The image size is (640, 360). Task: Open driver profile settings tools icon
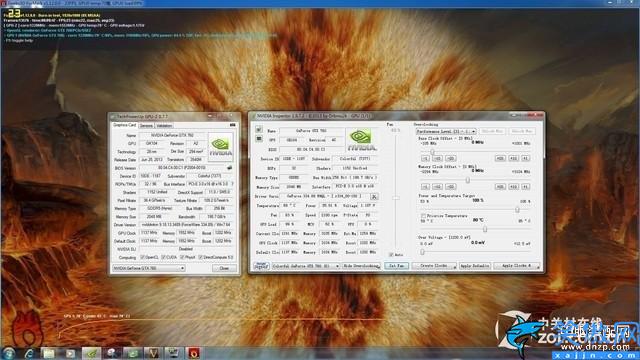[x=373, y=196]
